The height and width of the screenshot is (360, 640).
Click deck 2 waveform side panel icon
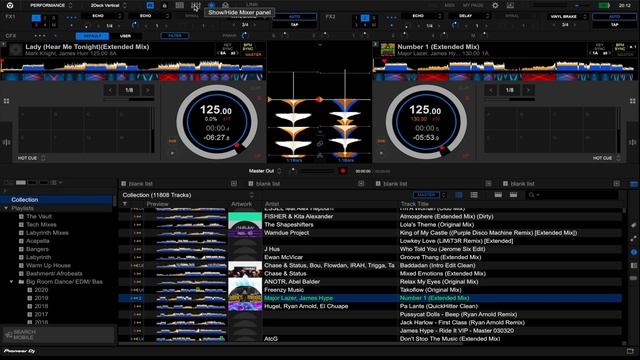pyautogui.click(x=633, y=142)
